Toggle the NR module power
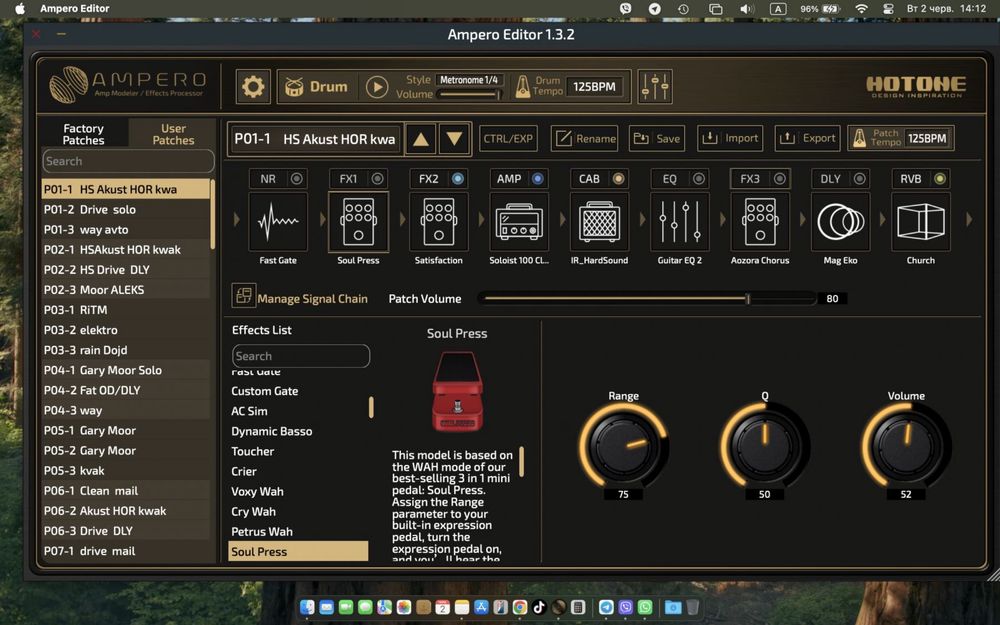The height and width of the screenshot is (625, 1000). (x=297, y=179)
